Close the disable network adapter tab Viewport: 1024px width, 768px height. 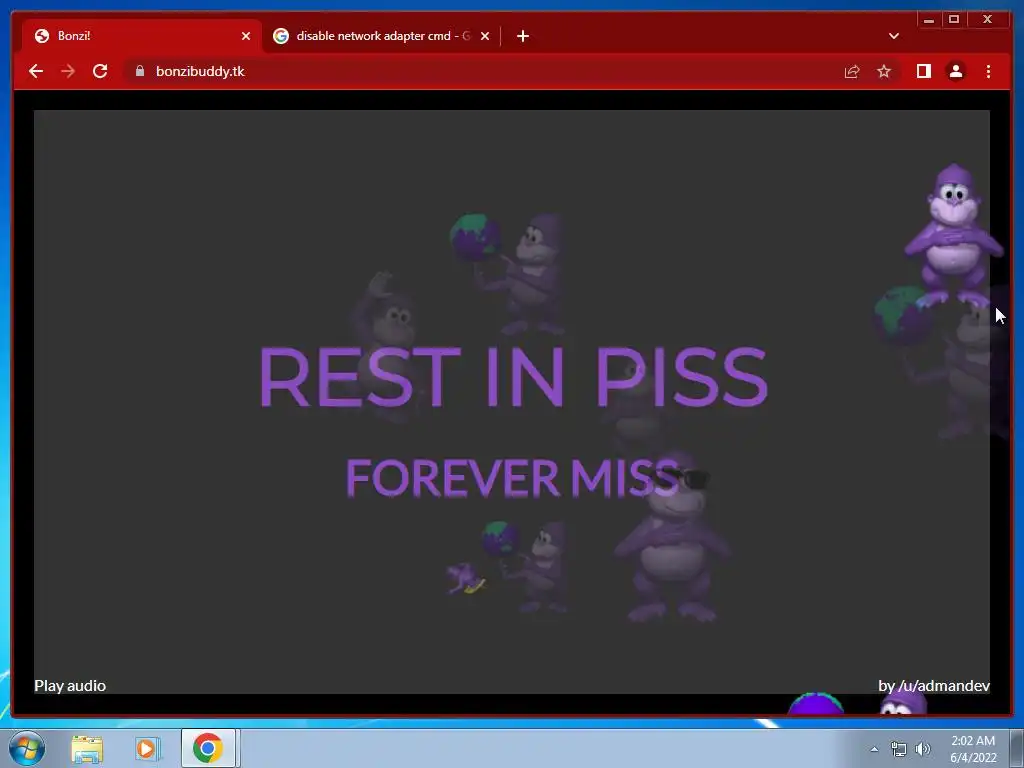click(x=485, y=36)
